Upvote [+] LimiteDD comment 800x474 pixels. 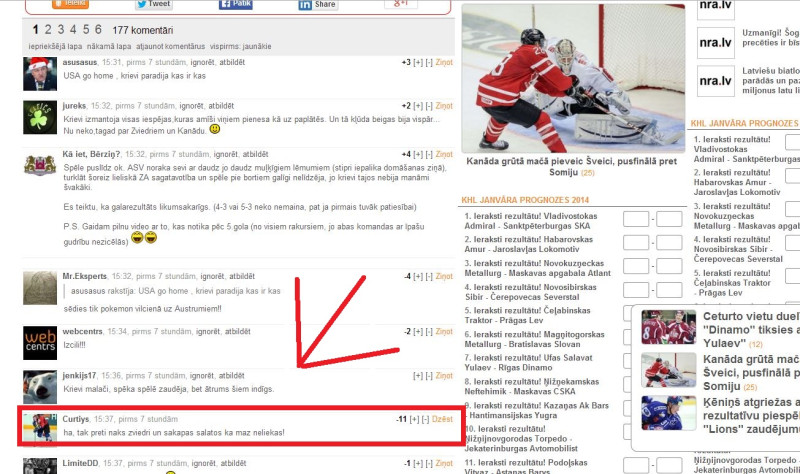click(418, 463)
